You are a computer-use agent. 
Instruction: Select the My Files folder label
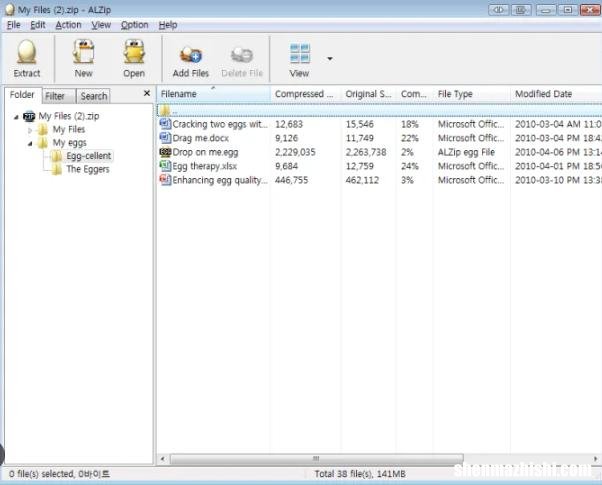click(69, 129)
